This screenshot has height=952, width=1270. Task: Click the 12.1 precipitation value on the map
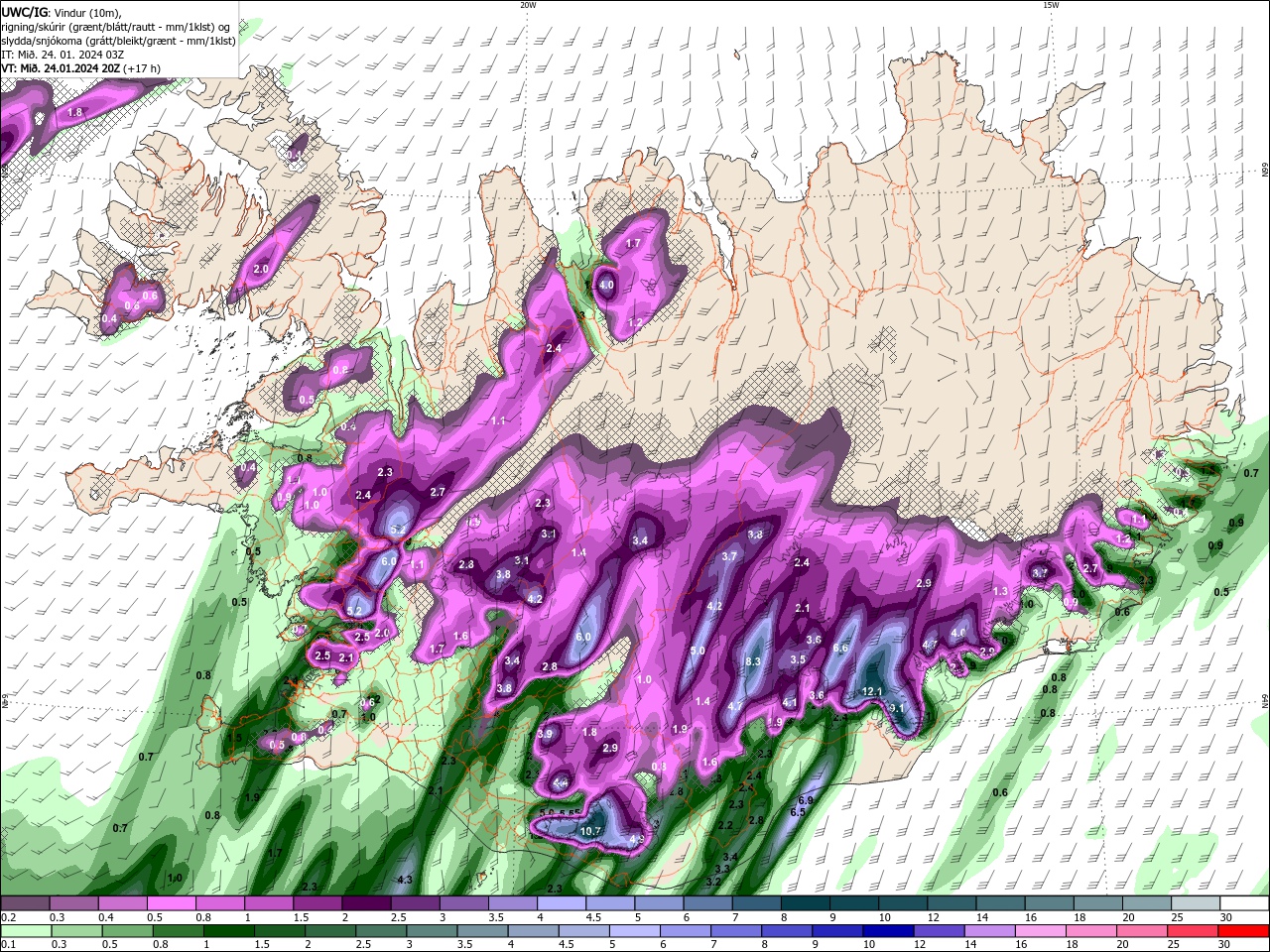(872, 691)
